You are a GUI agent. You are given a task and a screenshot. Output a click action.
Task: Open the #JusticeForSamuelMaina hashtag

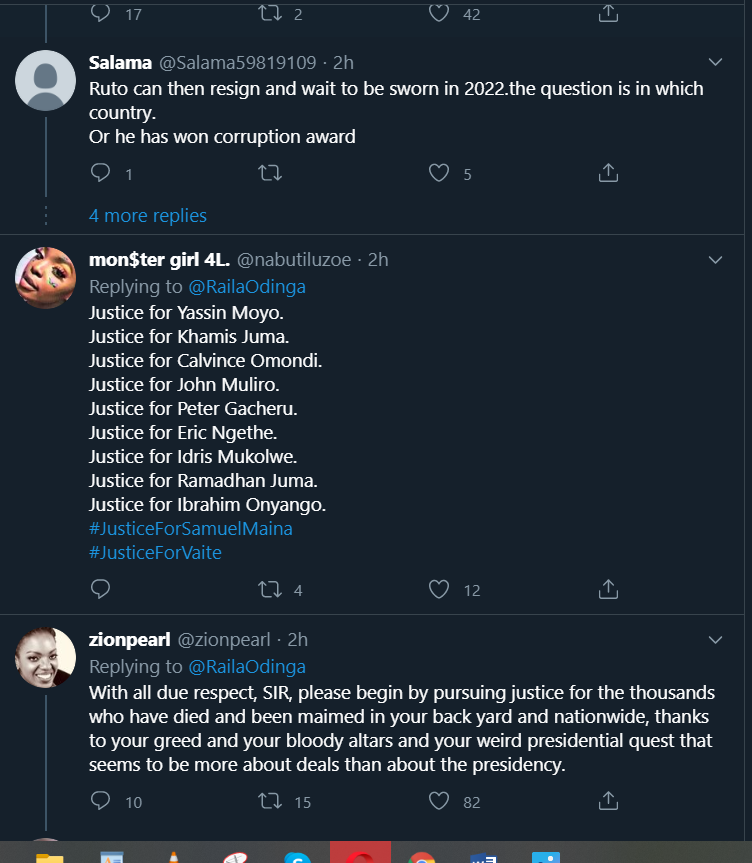190,529
